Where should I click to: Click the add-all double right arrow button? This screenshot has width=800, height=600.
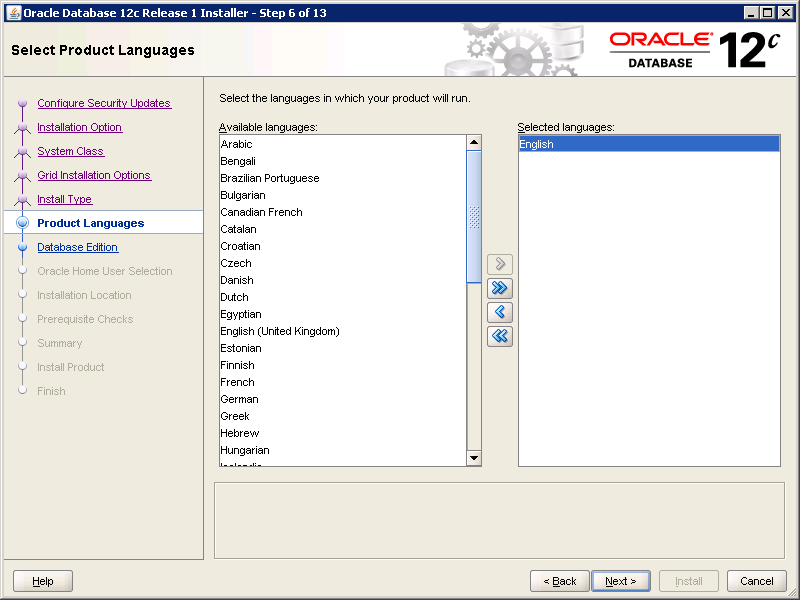500,288
